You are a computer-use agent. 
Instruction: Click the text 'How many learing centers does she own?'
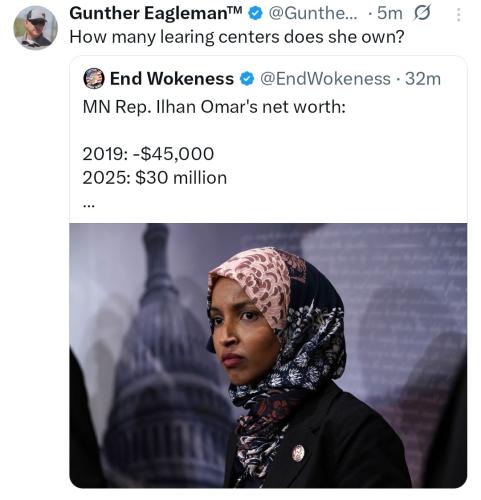click(x=237, y=37)
